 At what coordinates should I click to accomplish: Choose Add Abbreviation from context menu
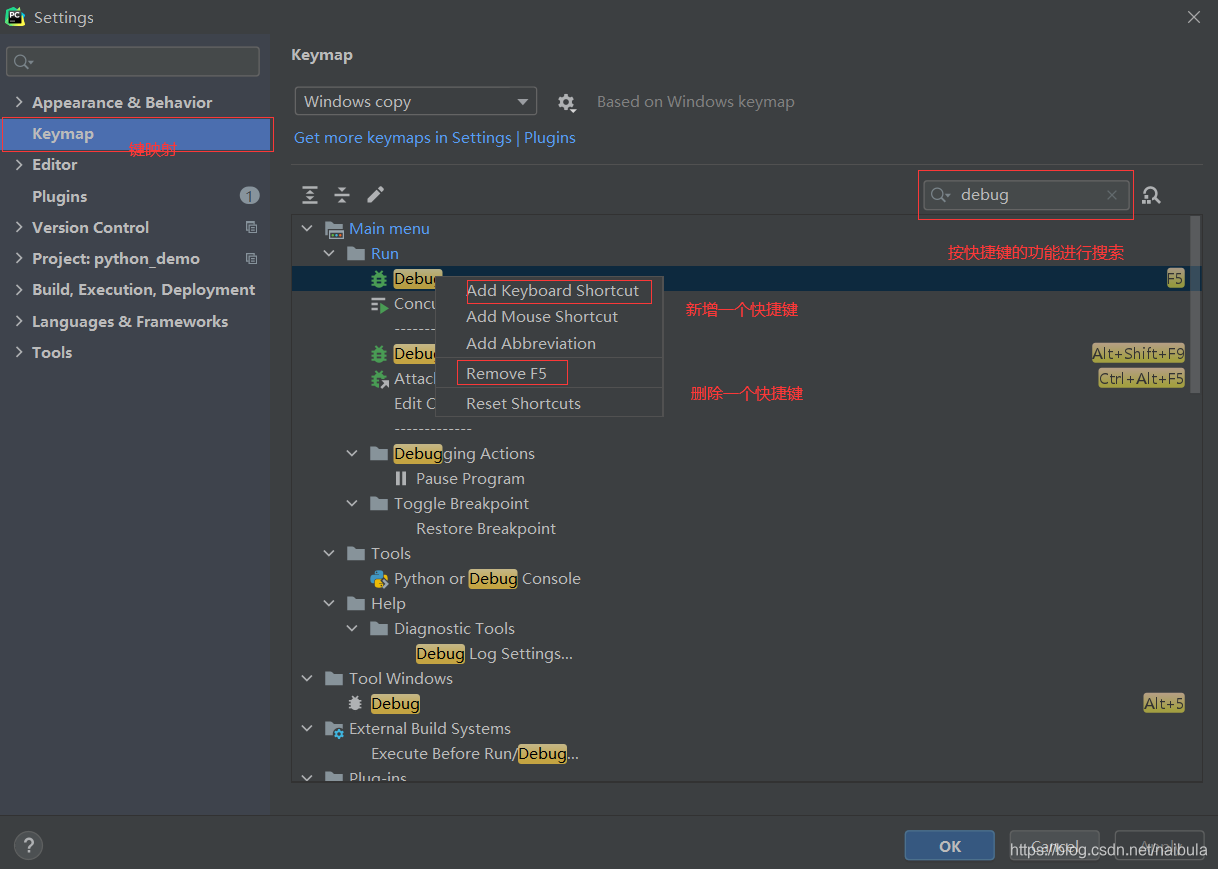pos(549,343)
